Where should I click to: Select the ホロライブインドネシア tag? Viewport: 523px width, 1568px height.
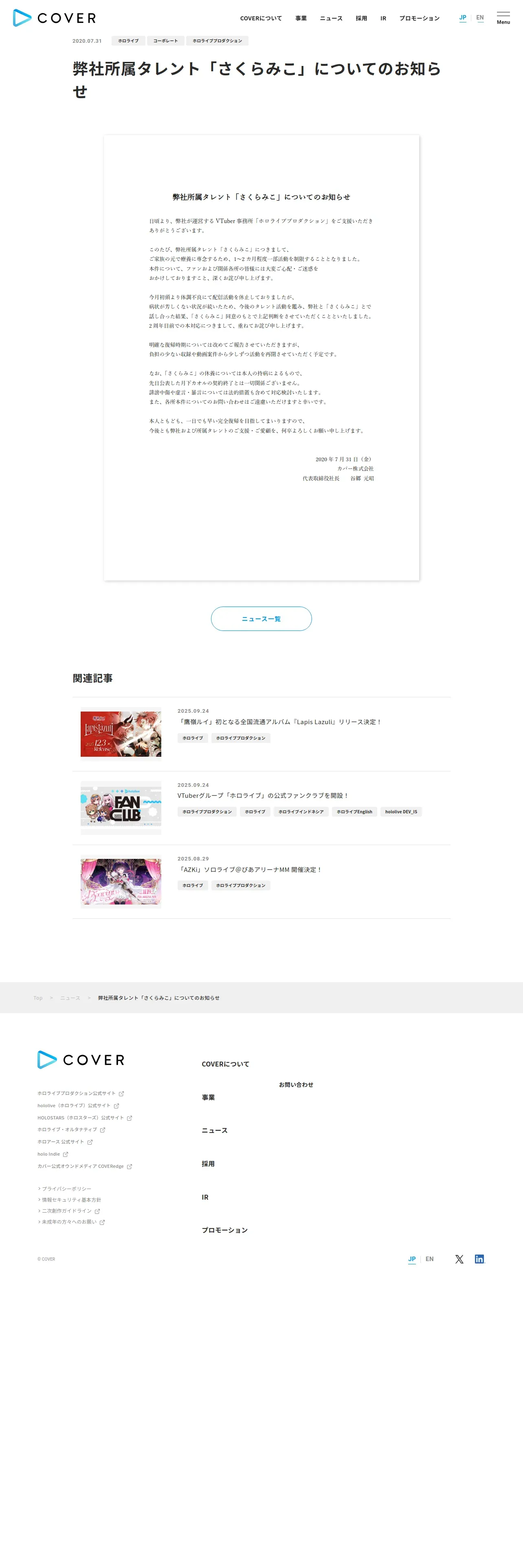click(301, 811)
